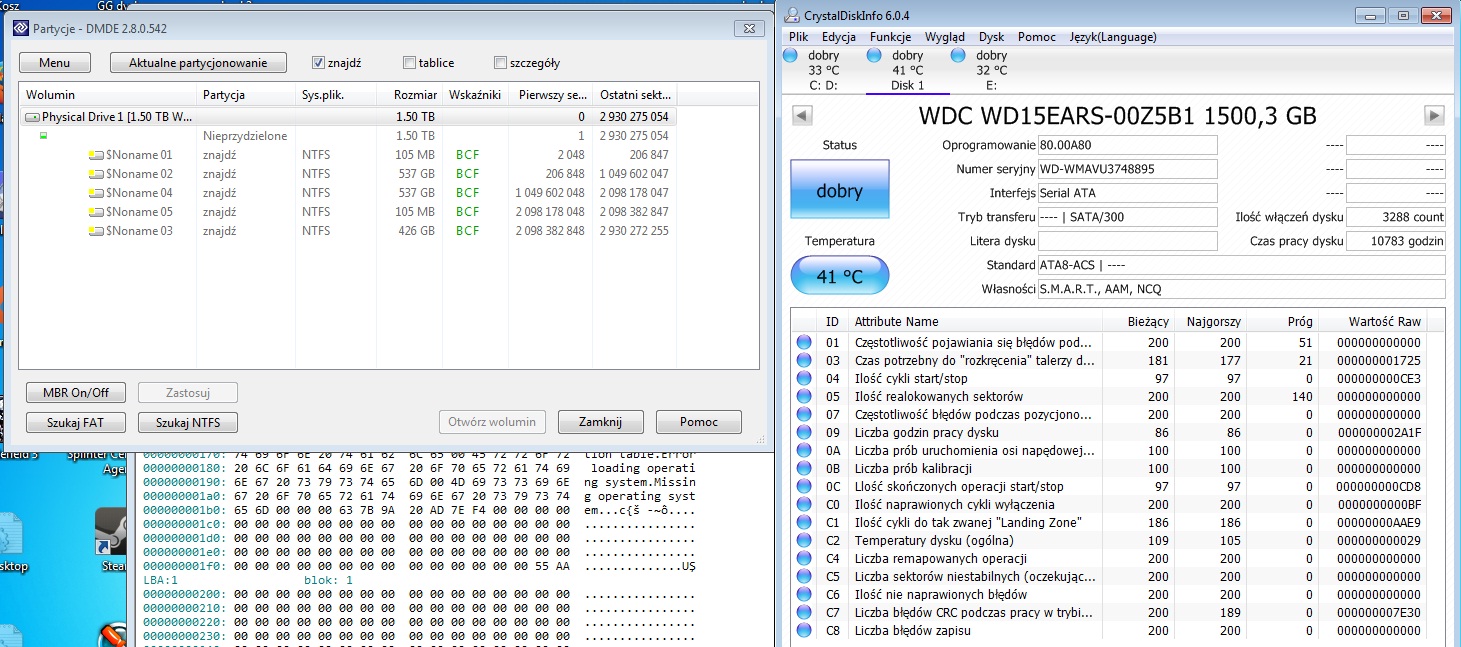The image size is (1461, 647).
Task: Click the Steam desktop shortcut icon
Action: [109, 530]
